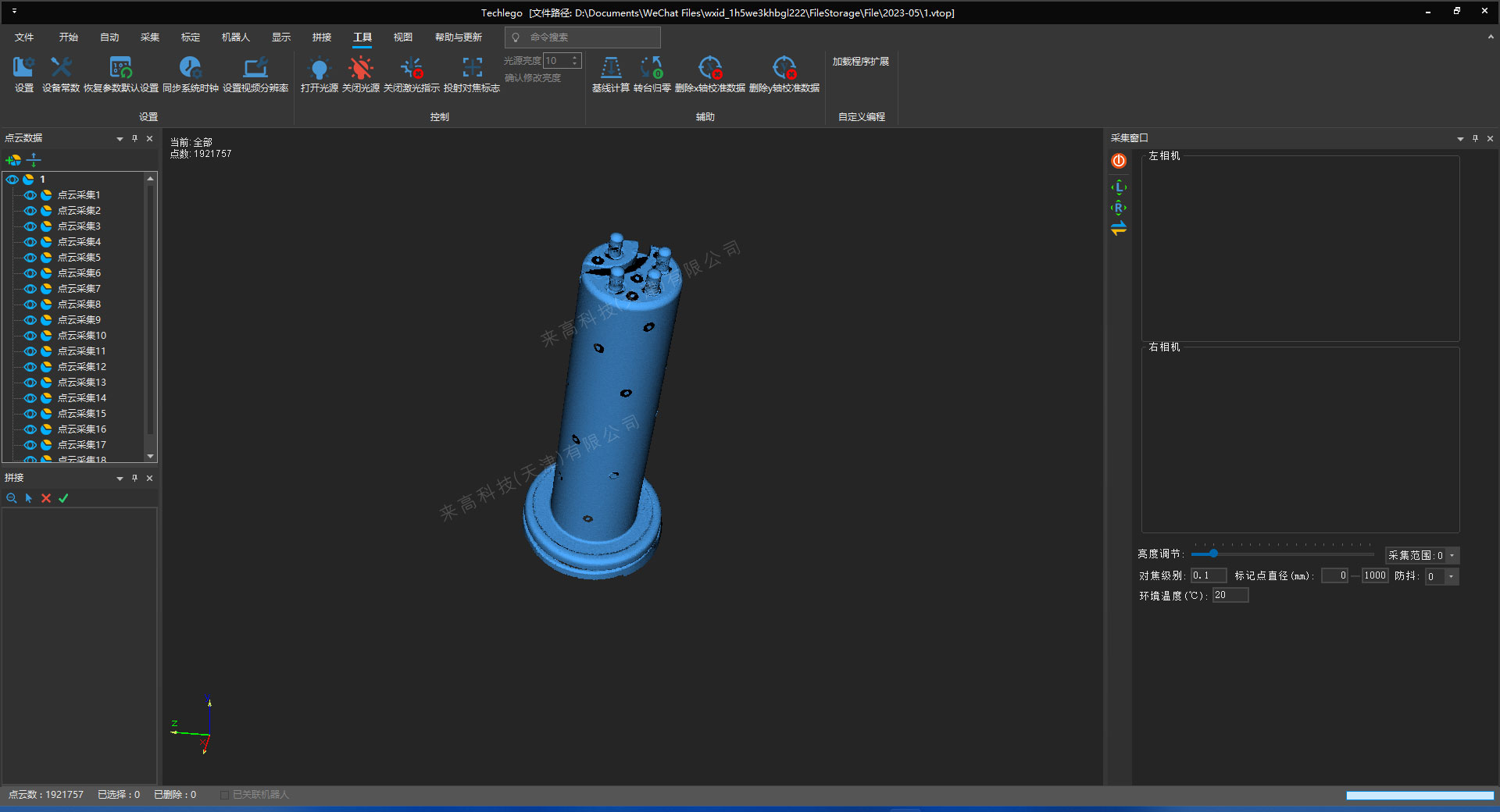Open the 采集范围 dropdown
The width and height of the screenshot is (1500, 812).
coord(1452,556)
